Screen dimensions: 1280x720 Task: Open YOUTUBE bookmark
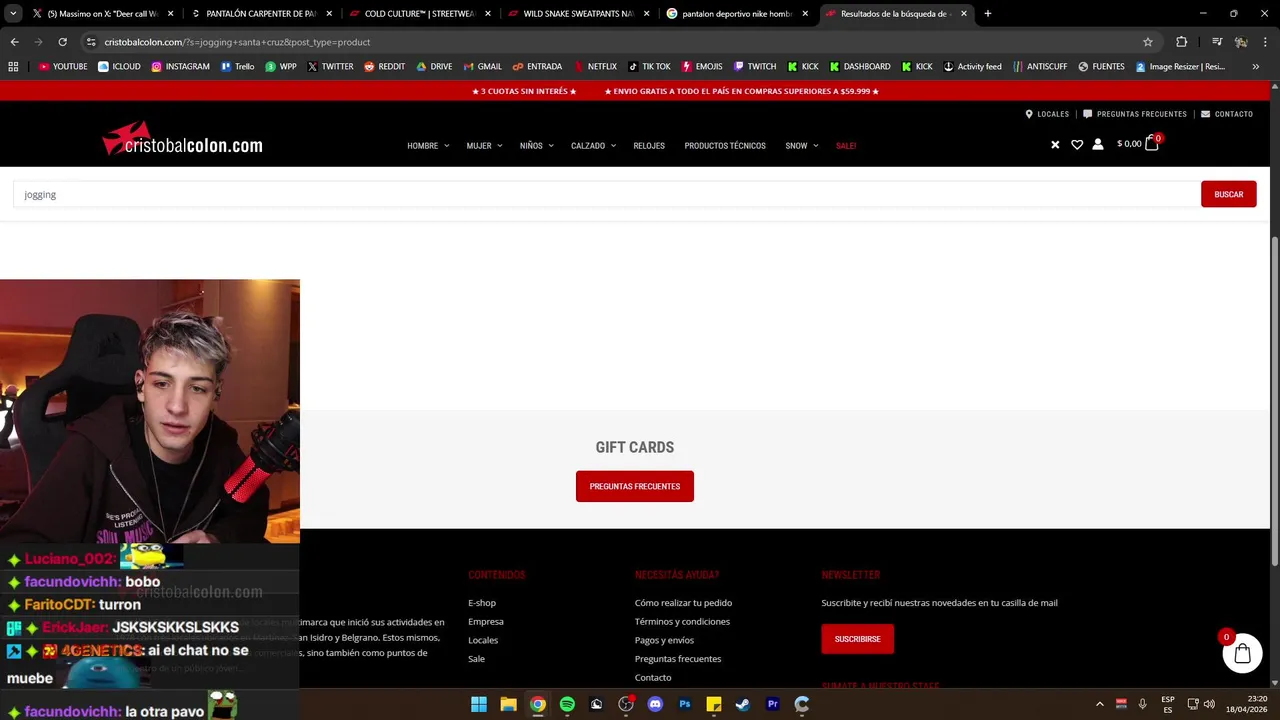(x=63, y=66)
